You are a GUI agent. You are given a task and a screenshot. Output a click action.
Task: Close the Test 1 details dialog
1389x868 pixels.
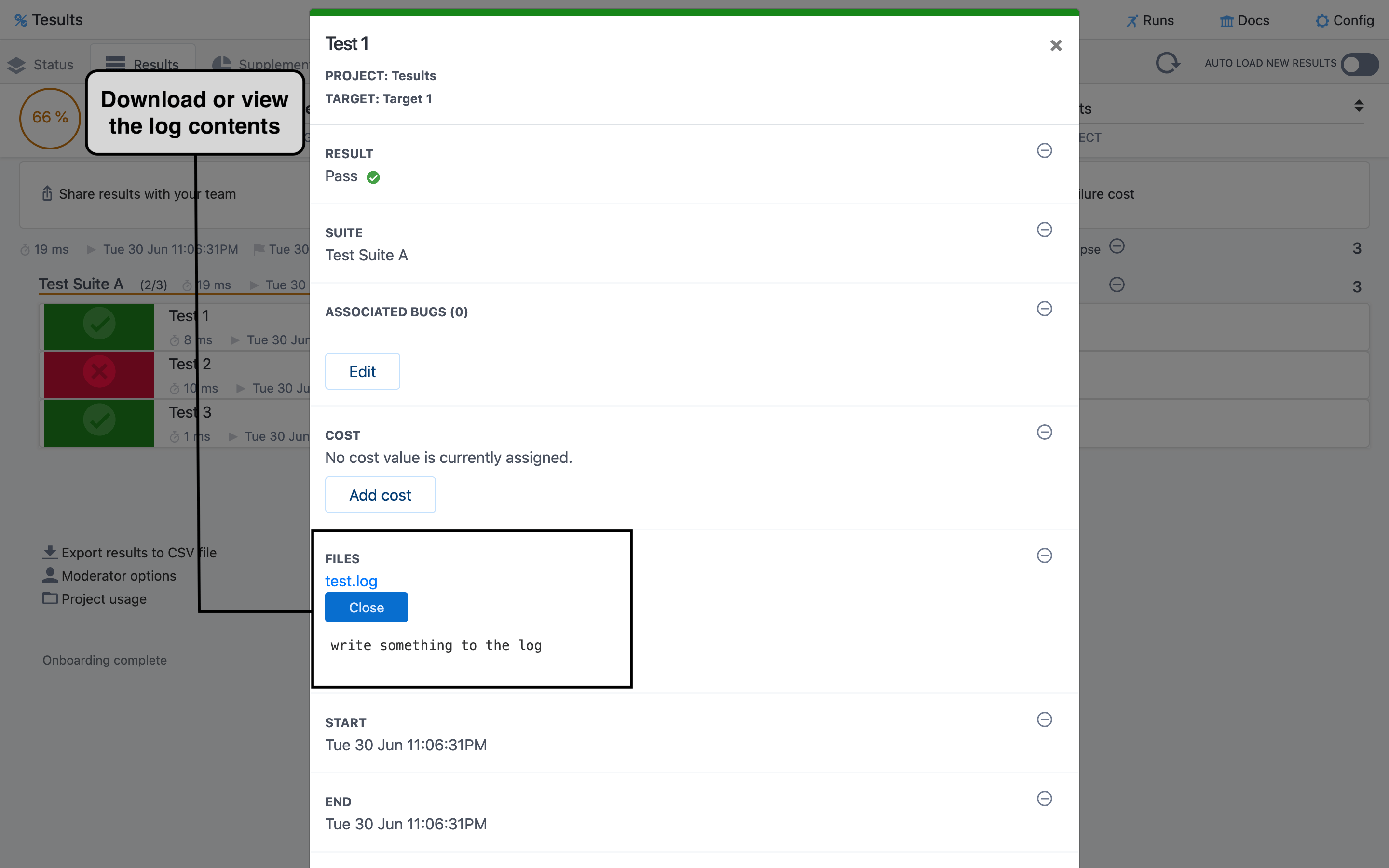click(x=1056, y=45)
